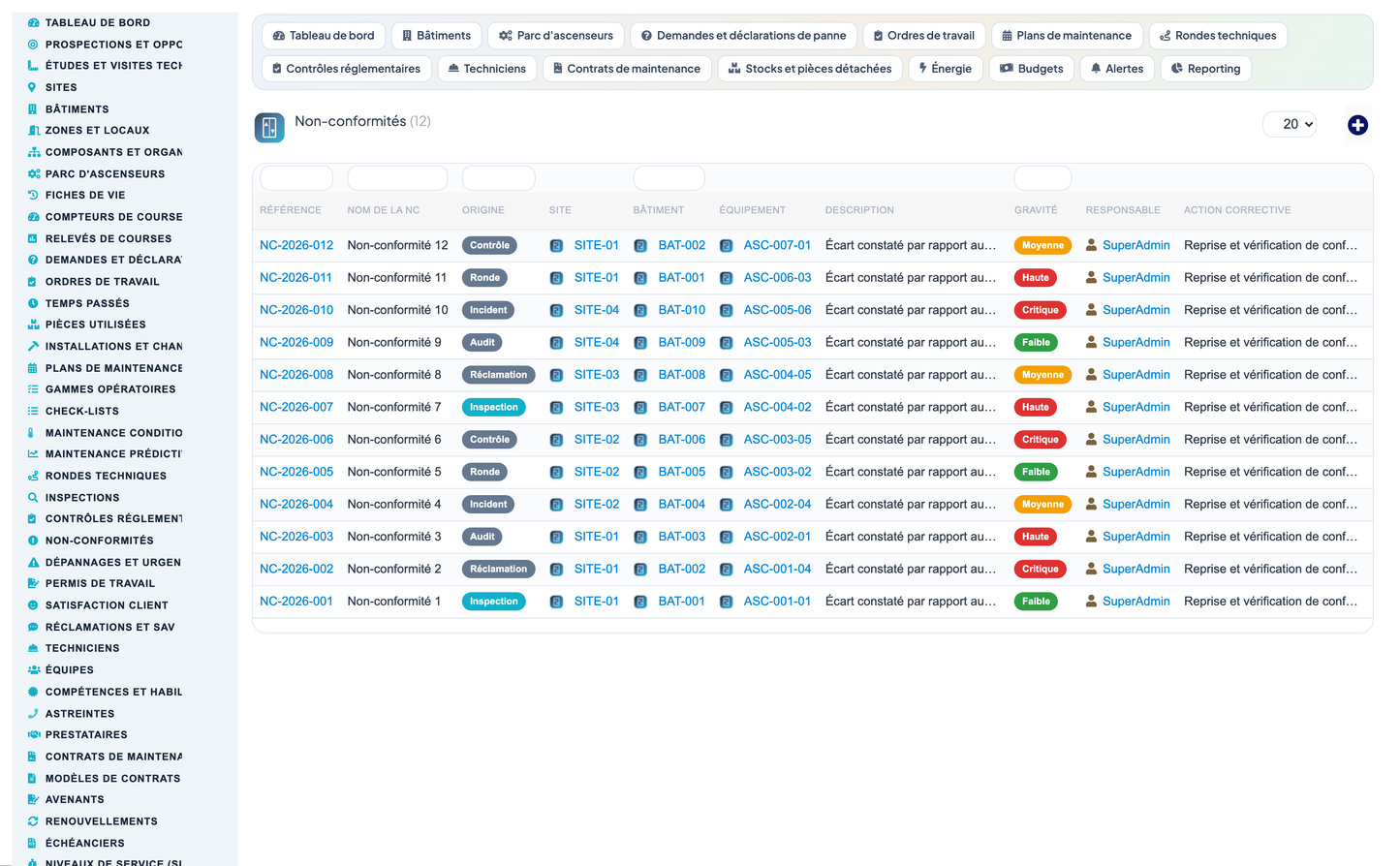Click Ordres de travail icon in sidebar
Image resolution: width=1400 pixels, height=866 pixels.
[x=33, y=282]
